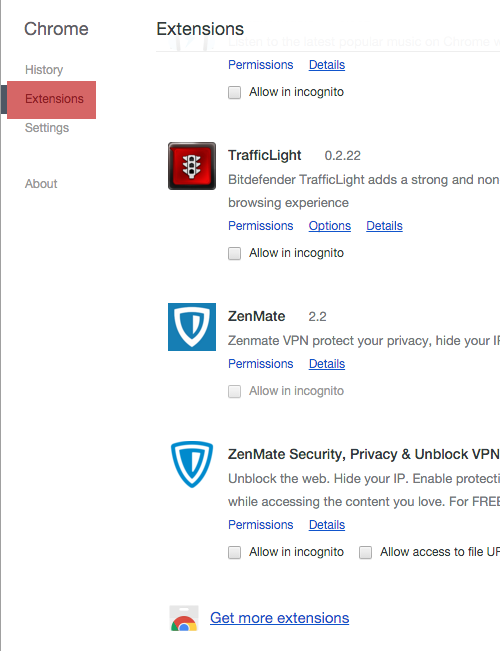Click the Chrome Web Store icon
Screen dimensions: 500x651
[x=184, y=618]
